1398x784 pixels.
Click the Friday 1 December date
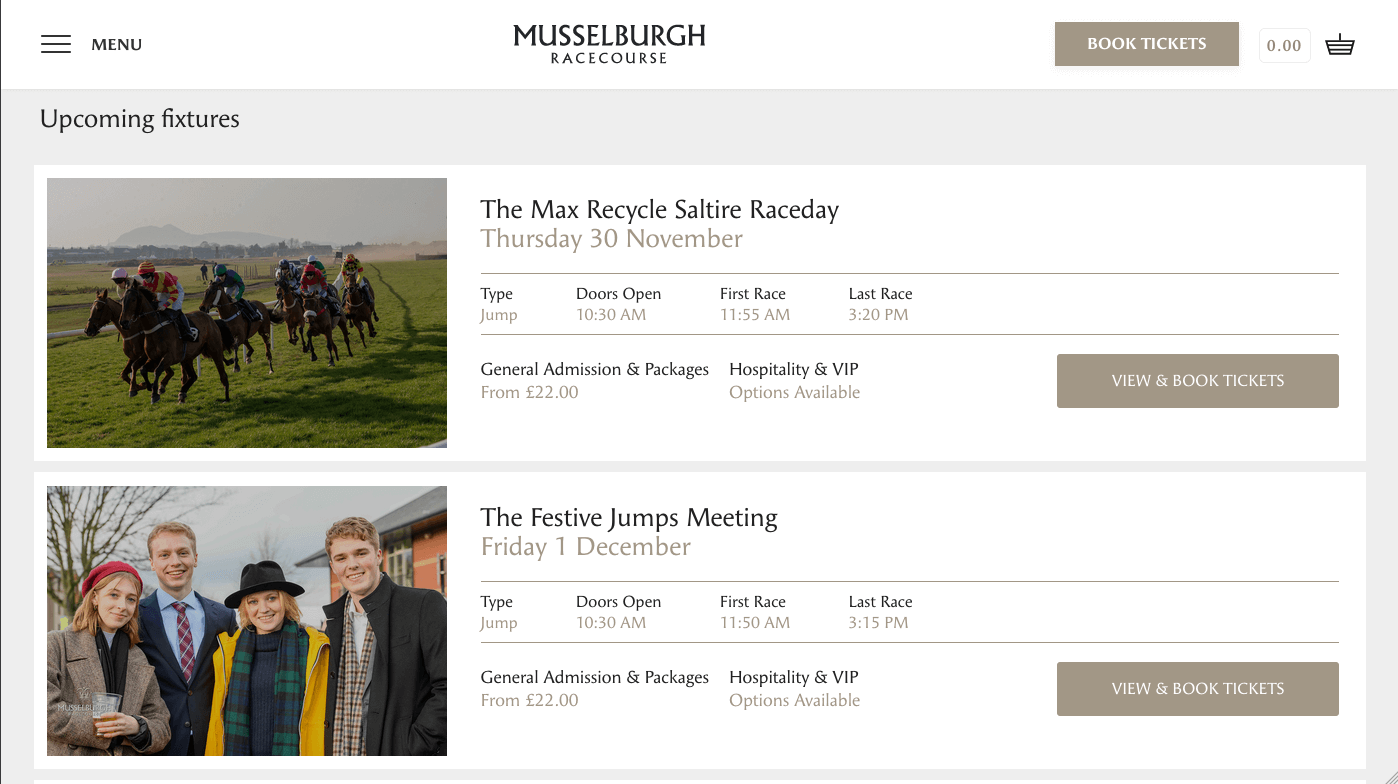[x=585, y=547]
